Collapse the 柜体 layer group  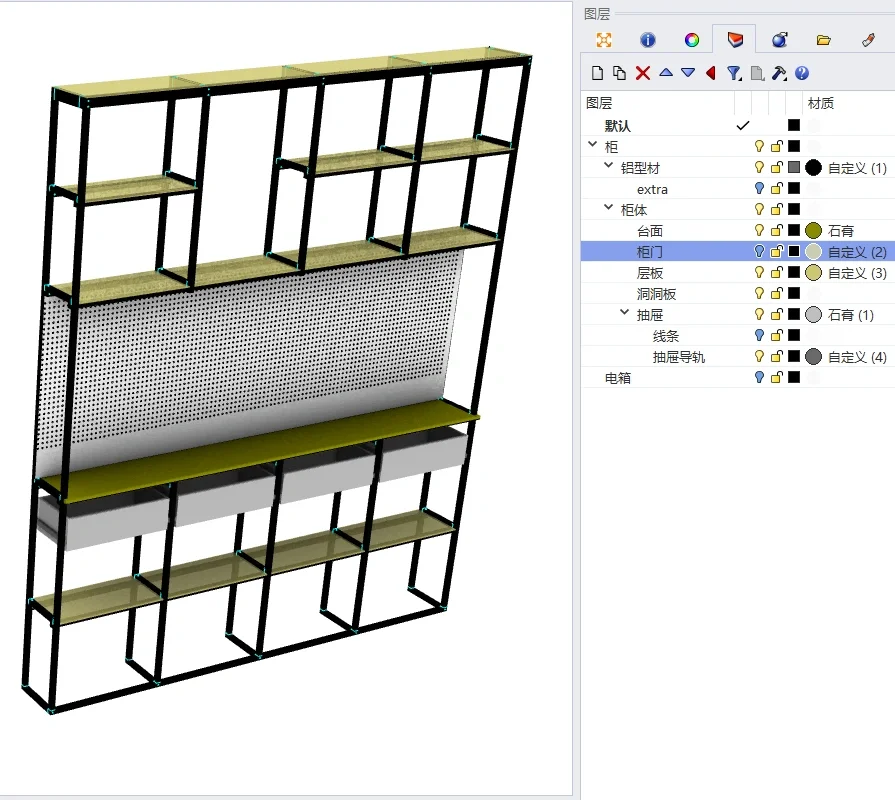point(608,208)
